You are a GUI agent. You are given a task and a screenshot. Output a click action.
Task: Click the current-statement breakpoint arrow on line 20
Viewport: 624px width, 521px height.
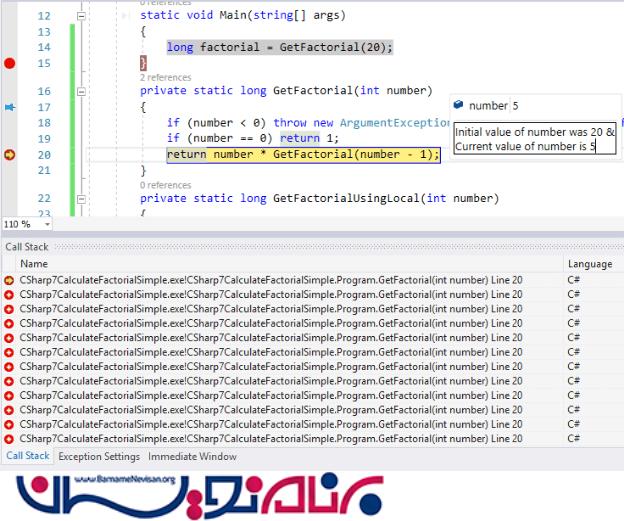(10, 154)
